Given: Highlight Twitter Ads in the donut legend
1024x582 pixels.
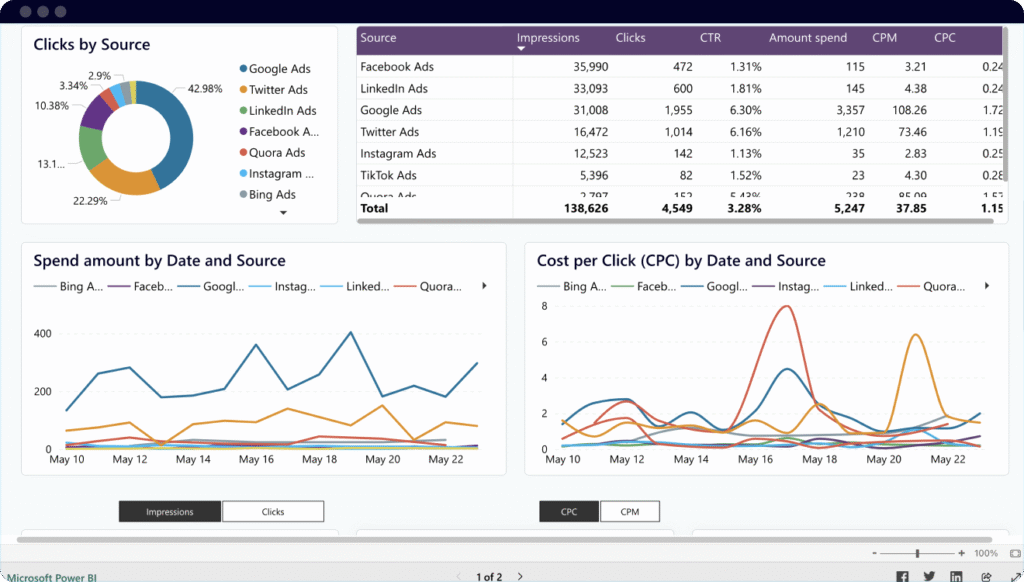Looking at the screenshot, I should [274, 89].
